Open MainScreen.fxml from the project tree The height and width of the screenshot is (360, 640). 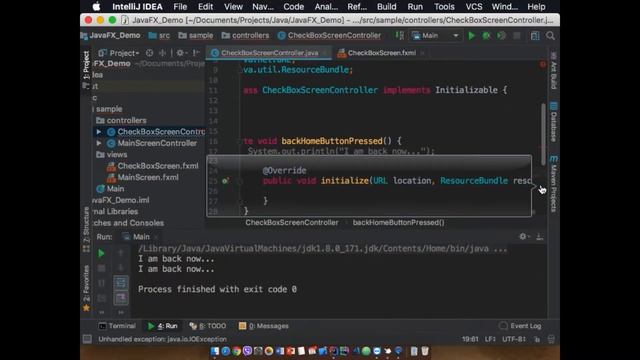click(x=143, y=178)
